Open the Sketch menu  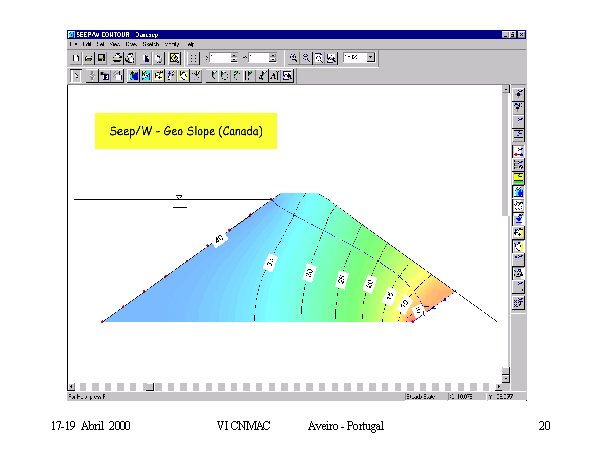point(150,45)
